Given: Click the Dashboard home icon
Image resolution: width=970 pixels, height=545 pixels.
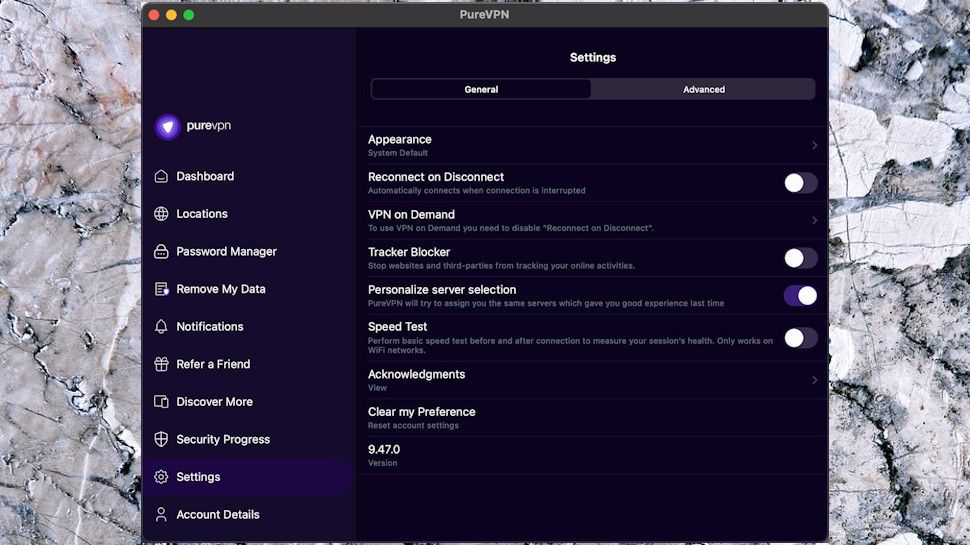Looking at the screenshot, I should (161, 176).
